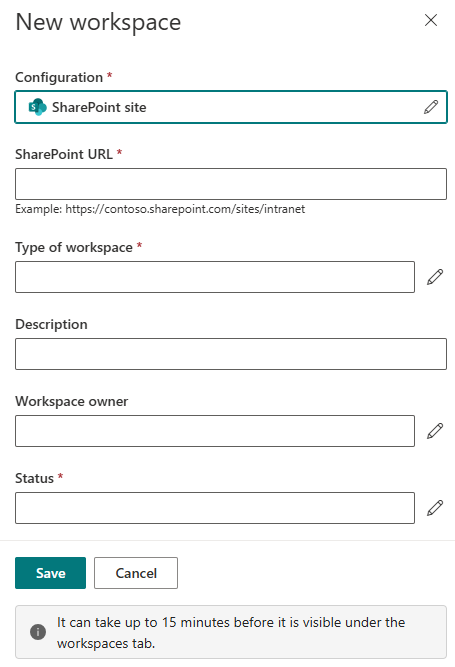This screenshot has width=455, height=667.
Task: Click the SharePoint logo in Configuration field
Action: (37, 107)
